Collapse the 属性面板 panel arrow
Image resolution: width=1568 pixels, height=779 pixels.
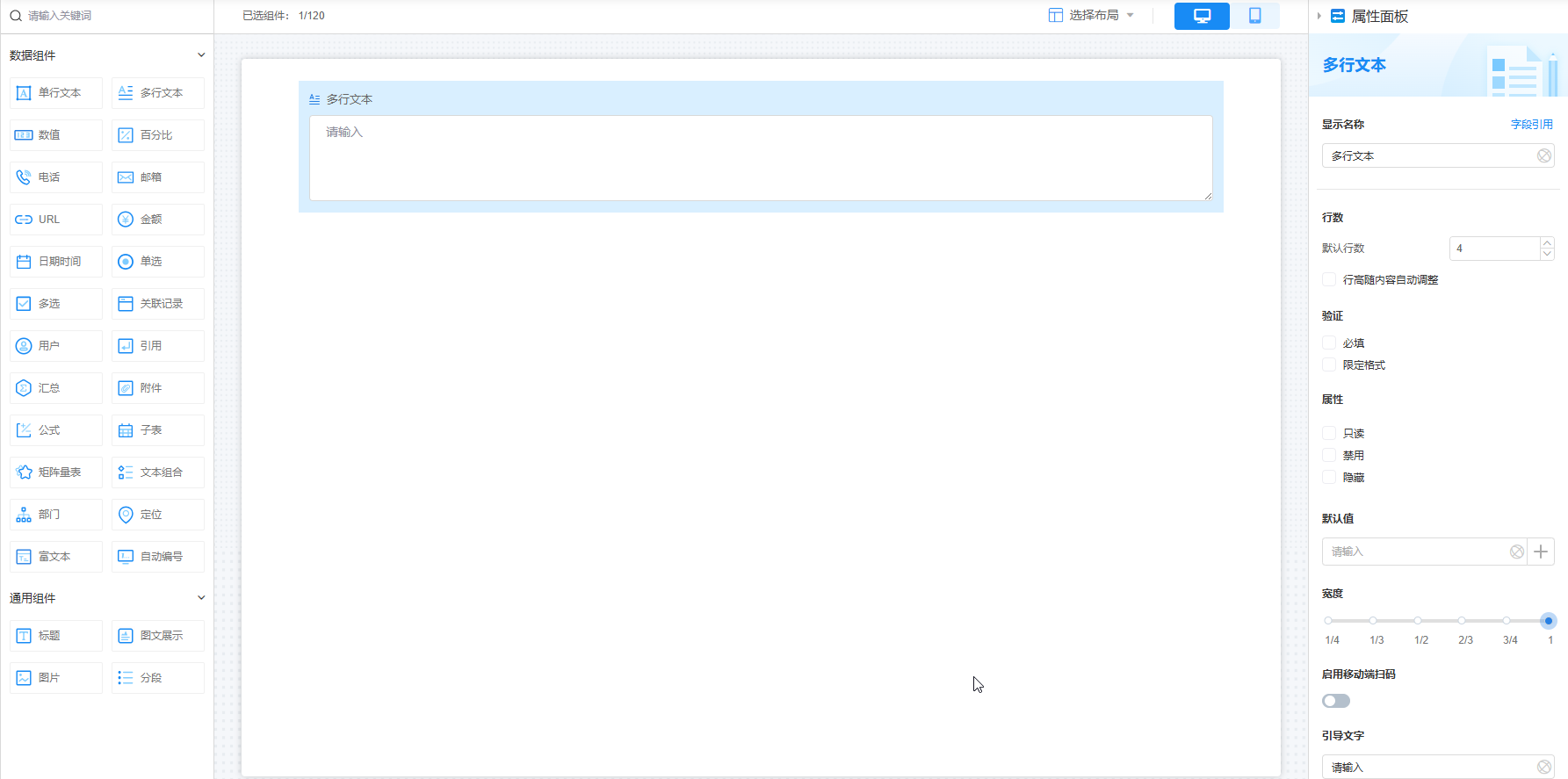1319,17
